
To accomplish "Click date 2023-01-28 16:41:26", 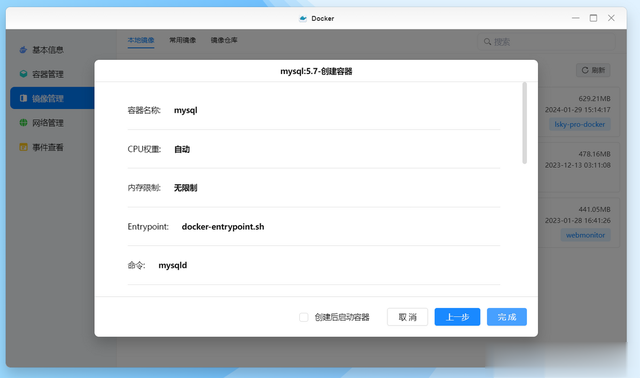I will point(578,220).
